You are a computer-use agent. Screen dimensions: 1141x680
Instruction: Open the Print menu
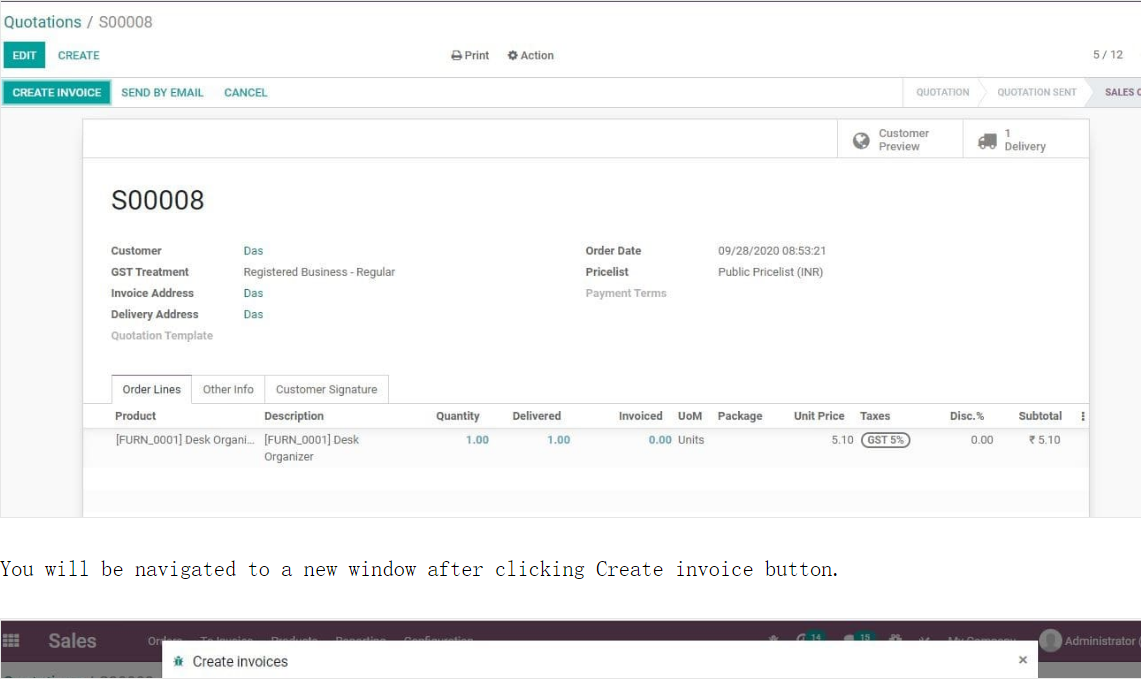(470, 55)
